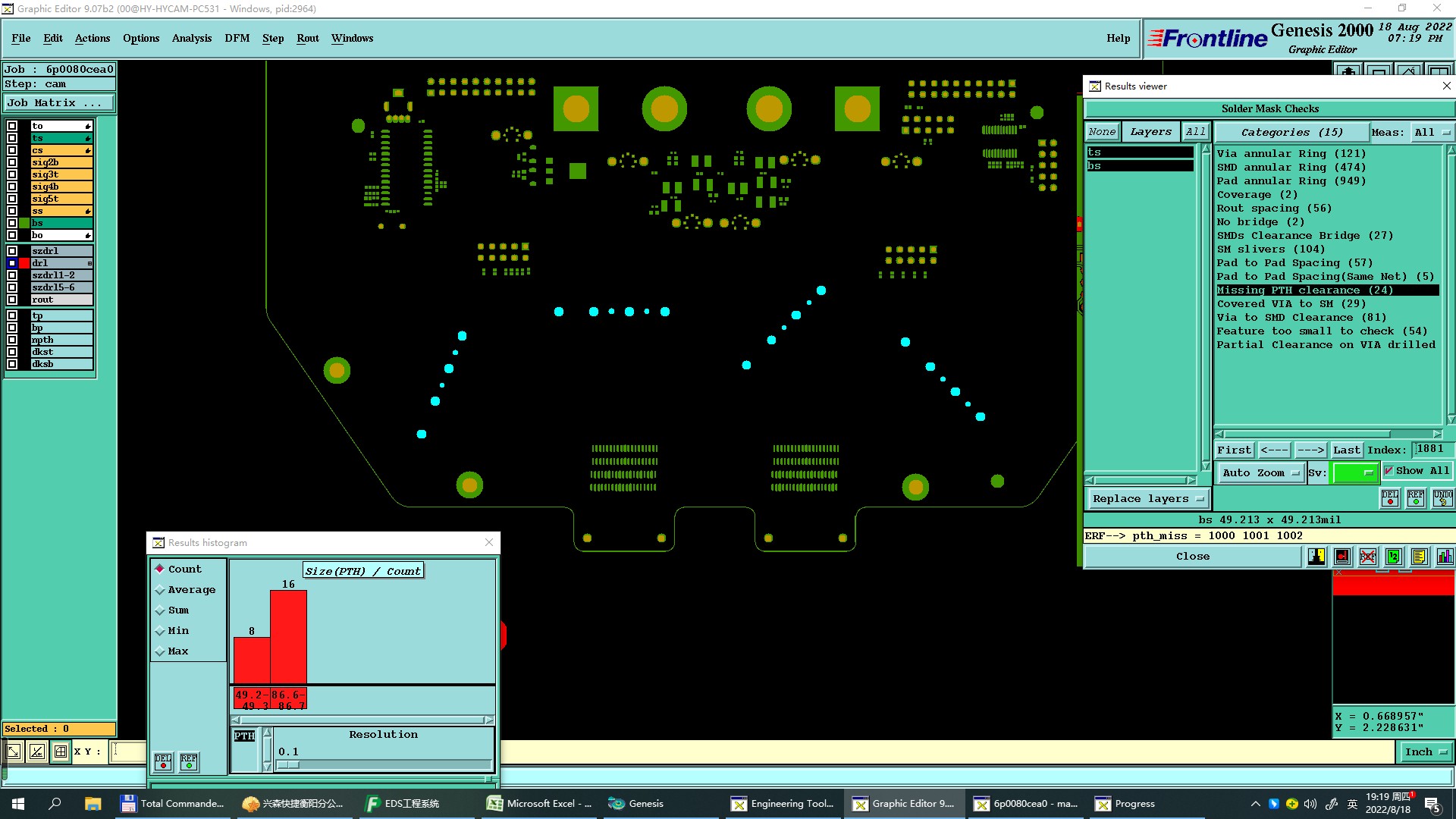This screenshot has width=1456, height=819.
Task: Open the Auto Zoom dropdown
Action: (x=1260, y=472)
